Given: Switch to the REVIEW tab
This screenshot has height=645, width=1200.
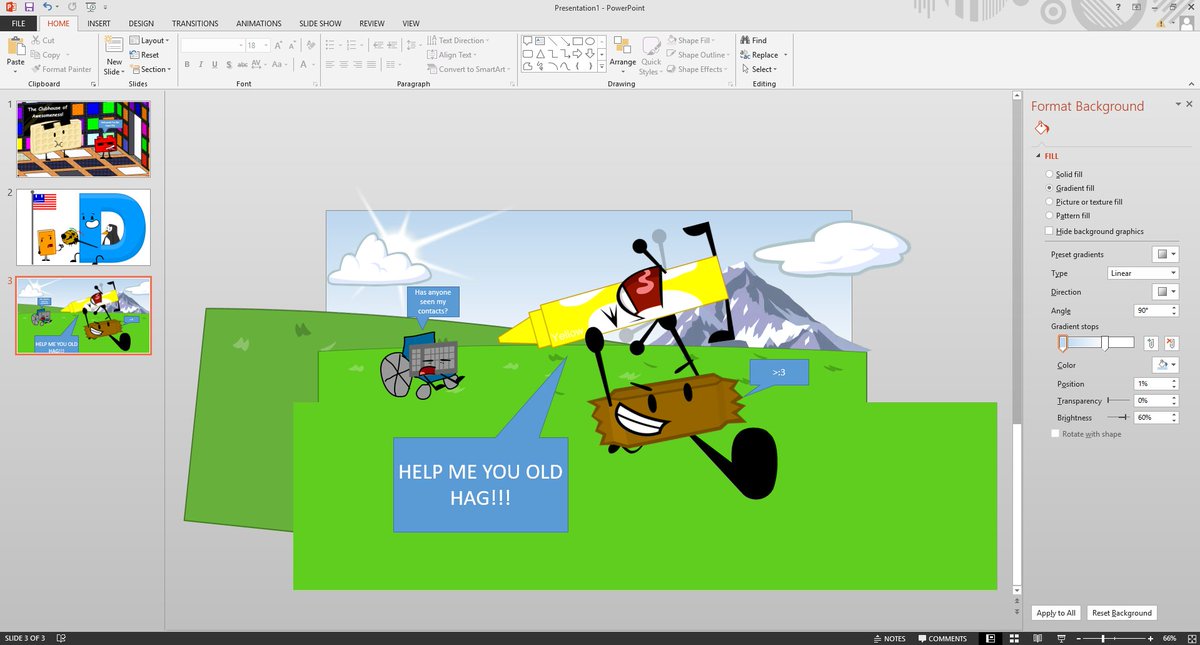Looking at the screenshot, I should click(372, 23).
